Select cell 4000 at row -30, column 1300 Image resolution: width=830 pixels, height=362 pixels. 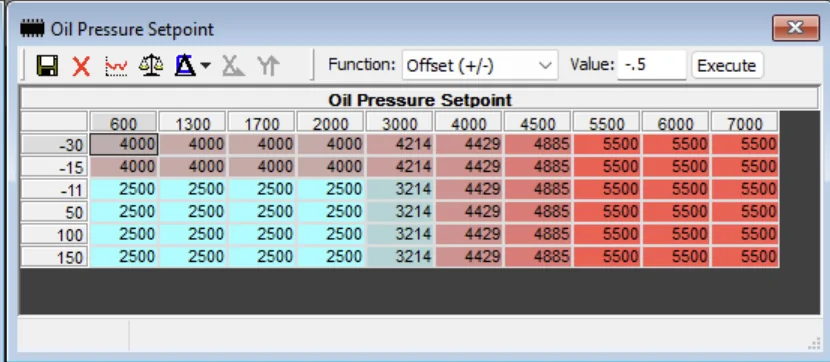click(193, 144)
